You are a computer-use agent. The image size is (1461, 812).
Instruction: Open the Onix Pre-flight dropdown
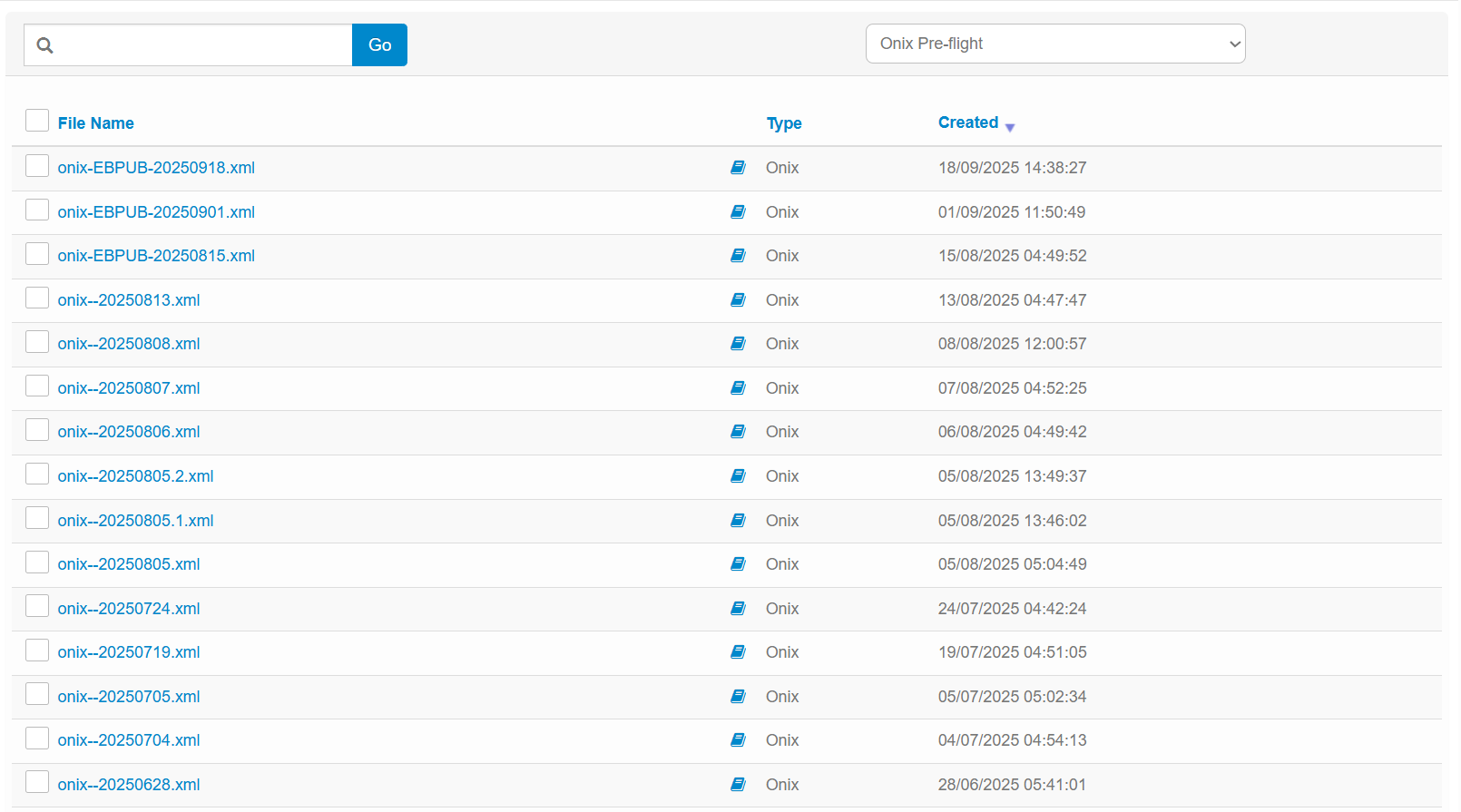tap(1054, 44)
